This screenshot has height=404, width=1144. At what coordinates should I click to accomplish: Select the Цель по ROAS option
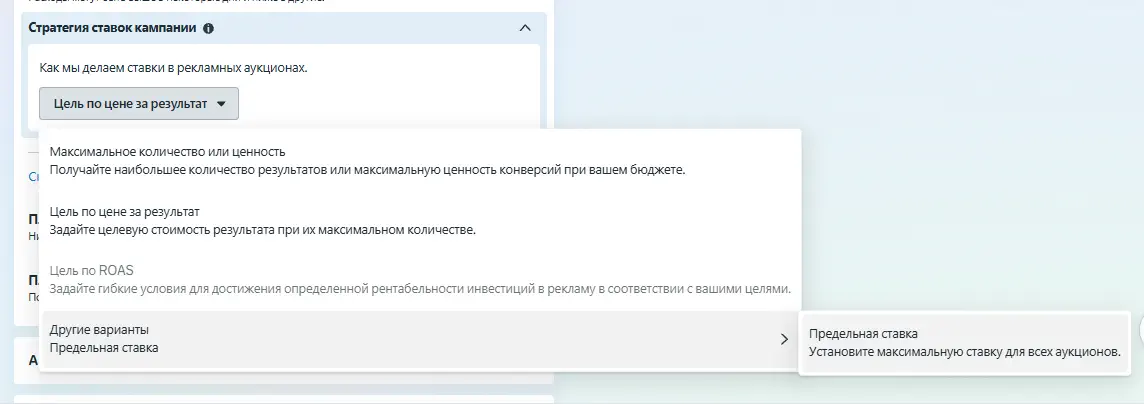[x=420, y=280]
